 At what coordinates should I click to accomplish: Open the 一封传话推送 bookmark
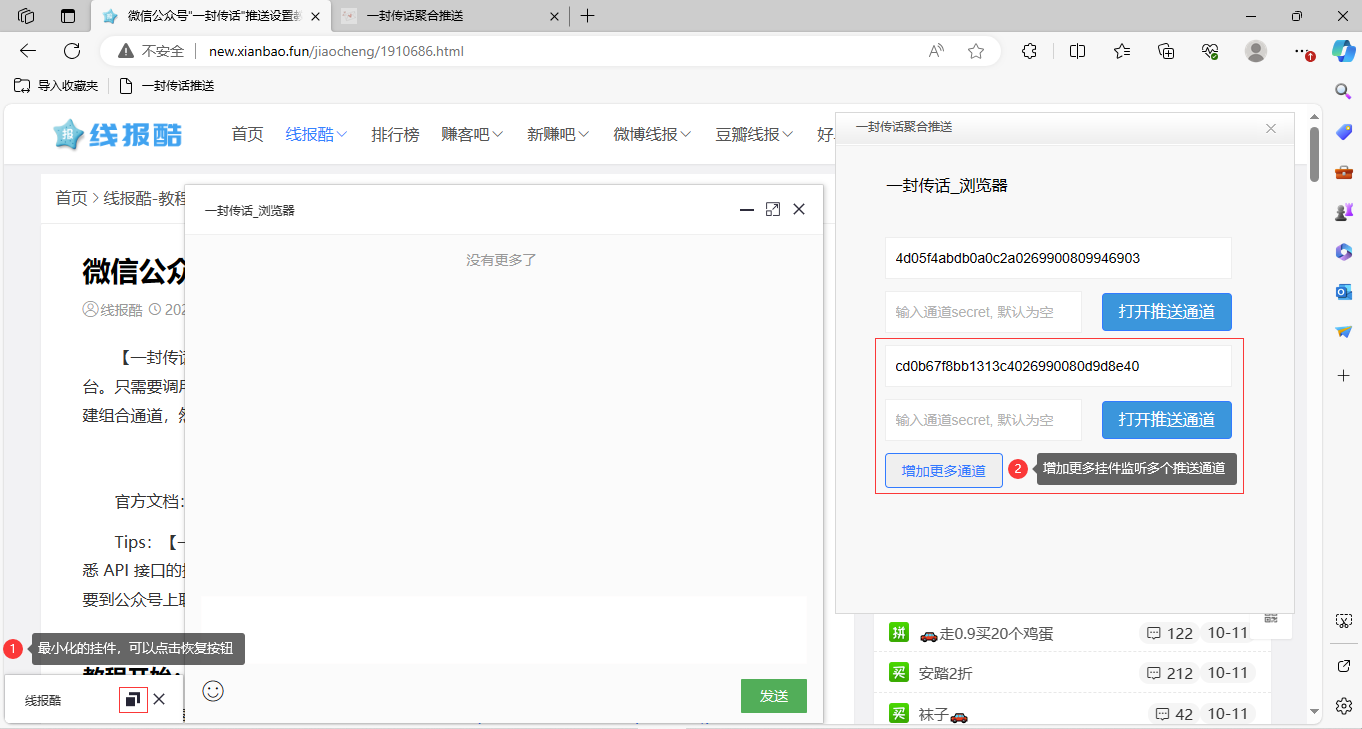click(x=166, y=86)
